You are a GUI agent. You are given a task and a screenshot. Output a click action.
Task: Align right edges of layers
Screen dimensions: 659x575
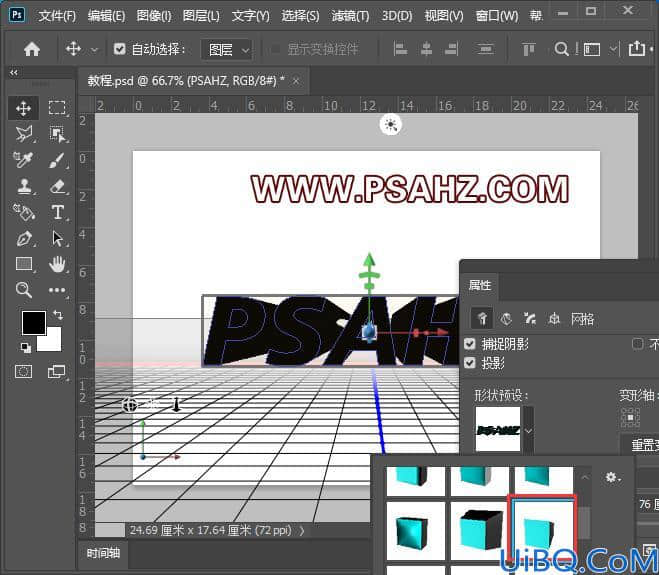[451, 49]
